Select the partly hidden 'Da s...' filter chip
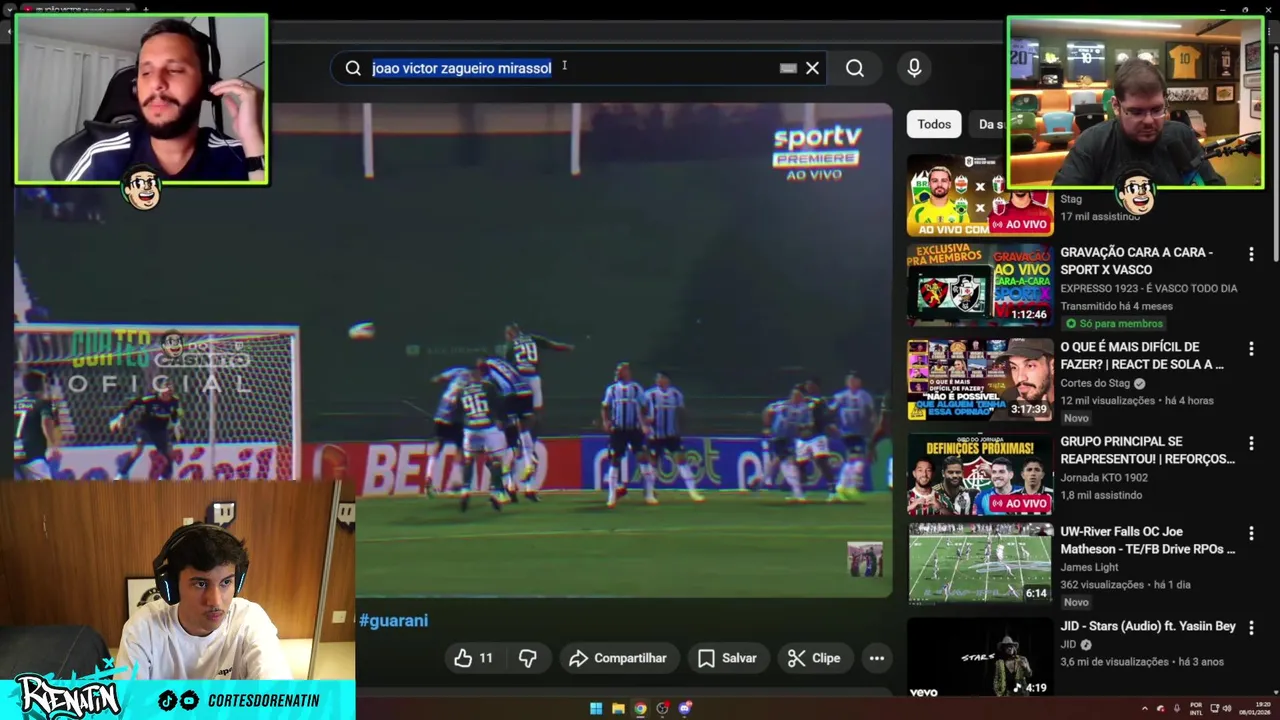 (990, 124)
